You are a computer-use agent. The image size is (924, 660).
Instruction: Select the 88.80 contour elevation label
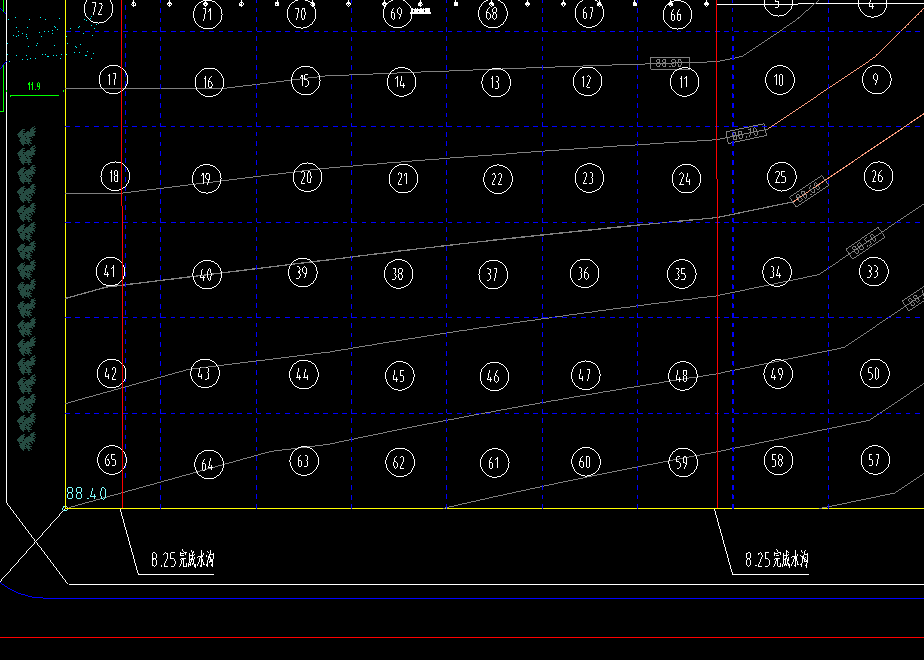pos(669,63)
